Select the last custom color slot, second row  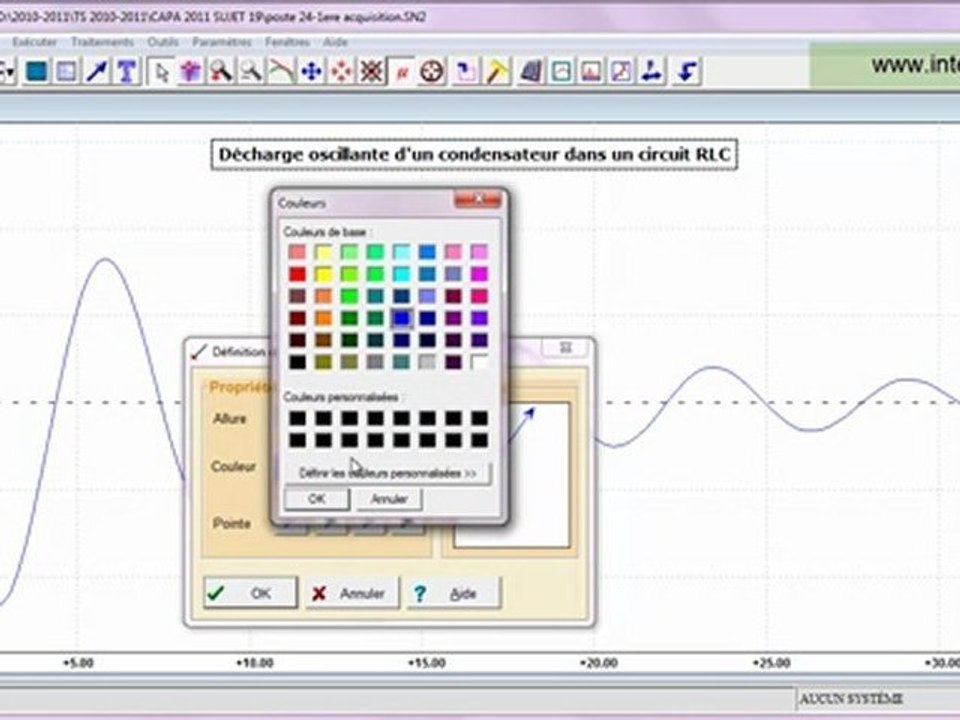click(x=479, y=440)
